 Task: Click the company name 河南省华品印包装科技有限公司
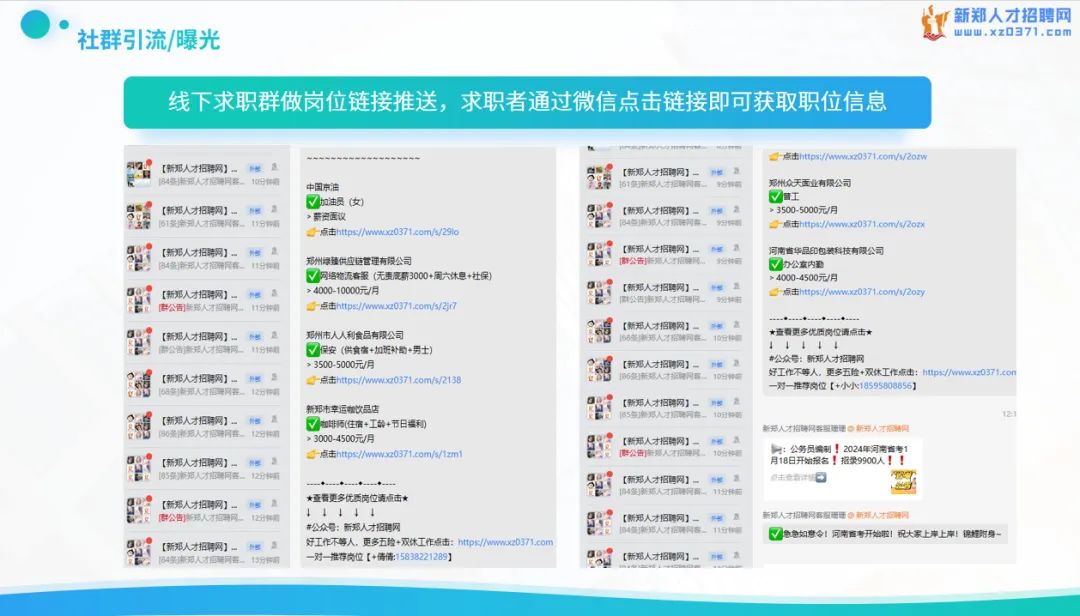827,251
